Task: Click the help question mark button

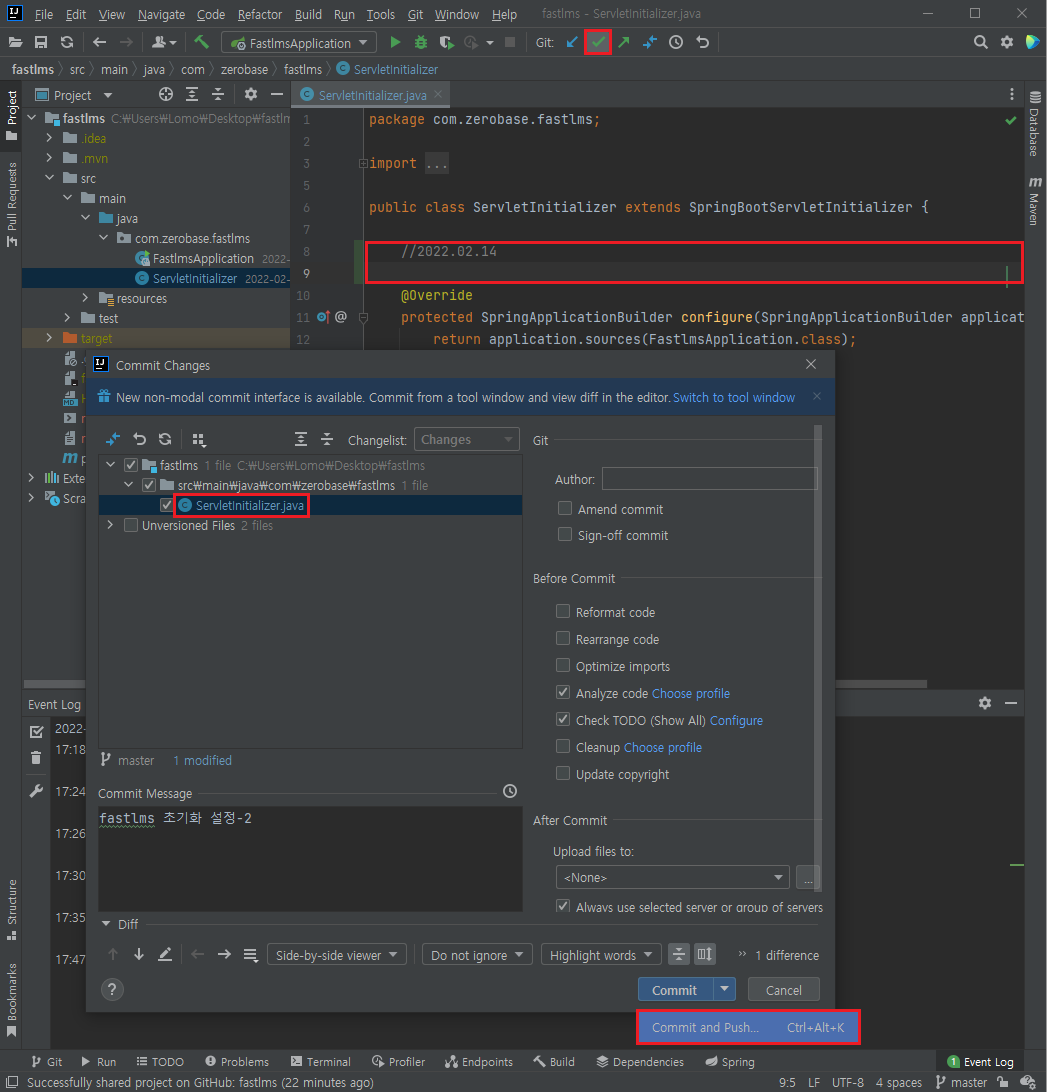Action: point(112,989)
